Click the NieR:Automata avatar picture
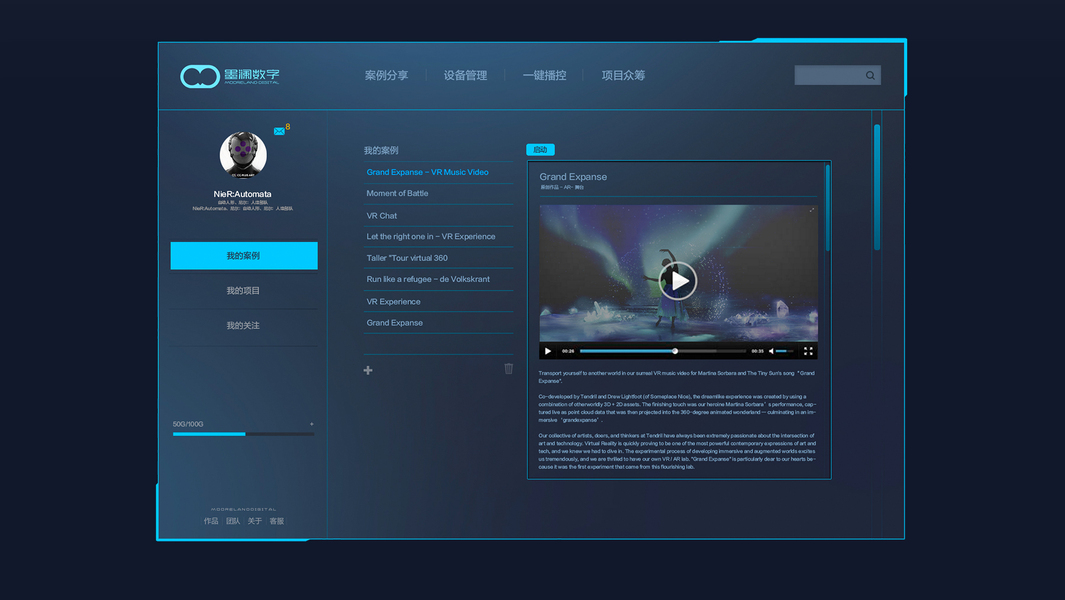This screenshot has height=600, width=1065. pos(243,155)
